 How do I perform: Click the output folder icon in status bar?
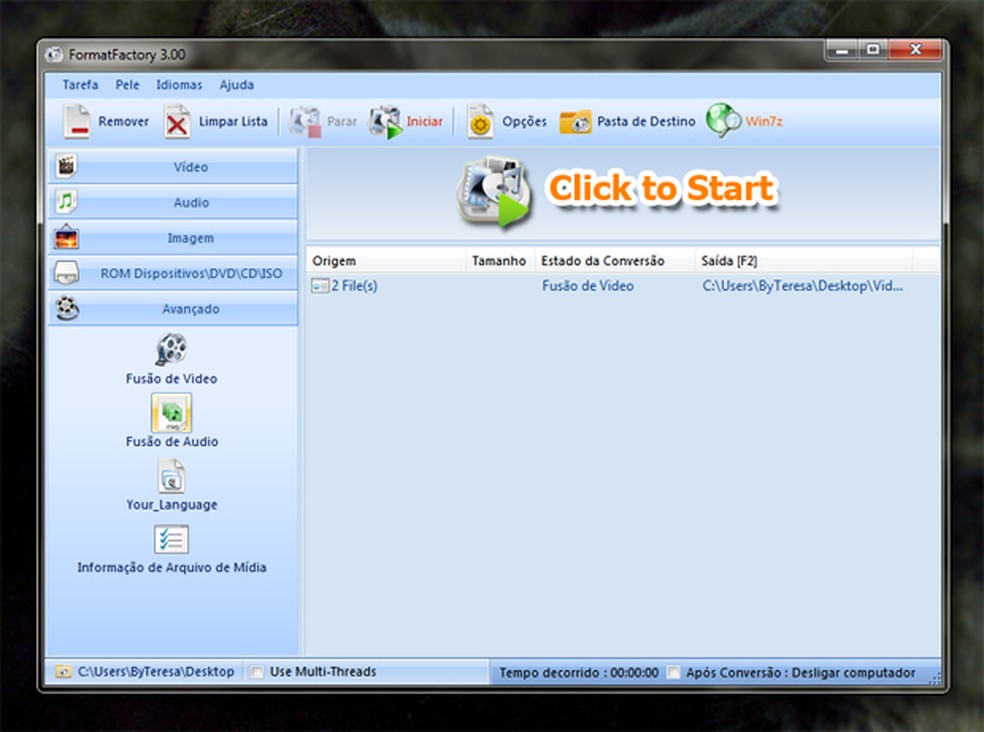(63, 672)
